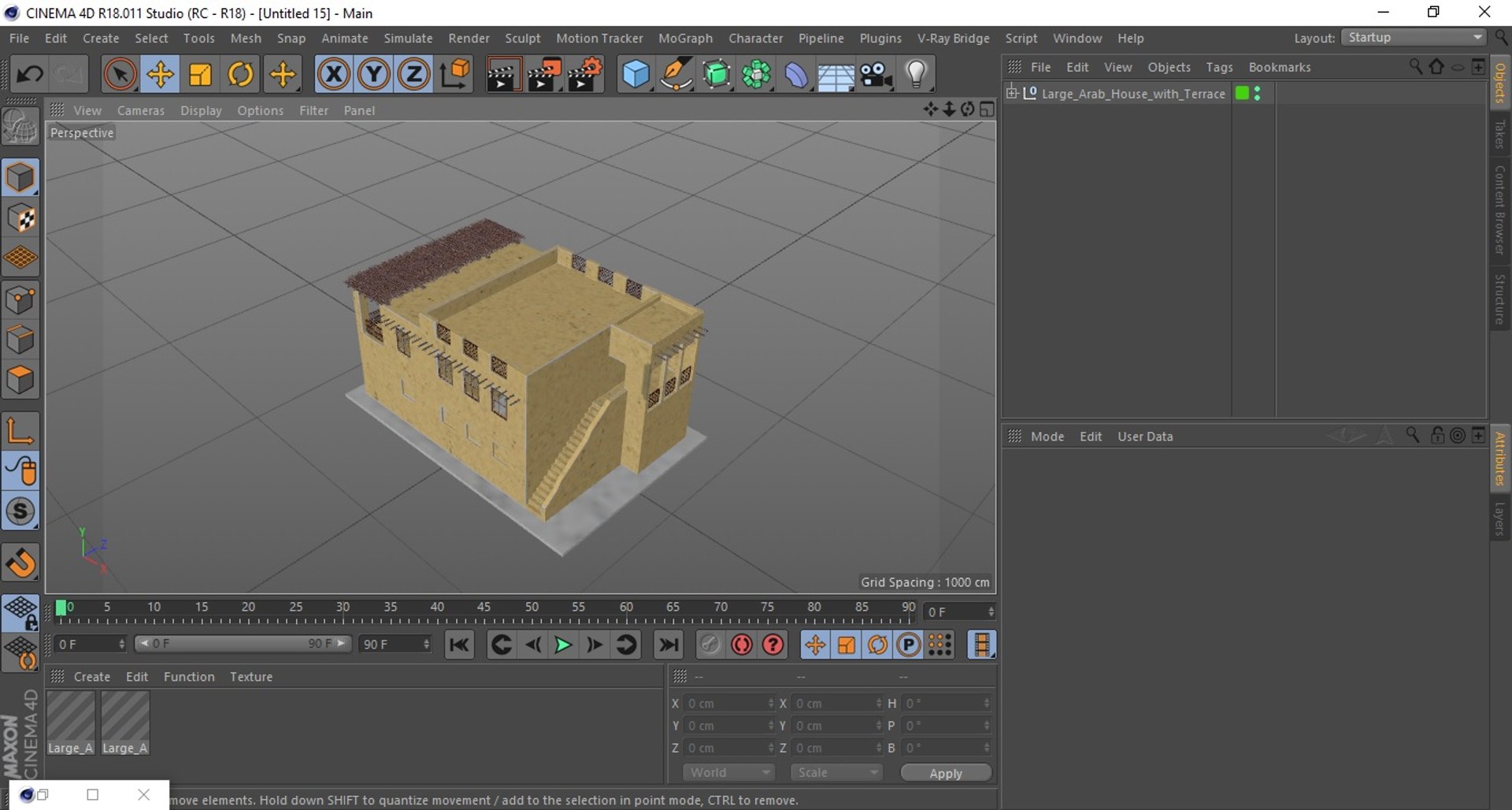Open the Array modeling objects
1512x810 pixels.
(757, 74)
